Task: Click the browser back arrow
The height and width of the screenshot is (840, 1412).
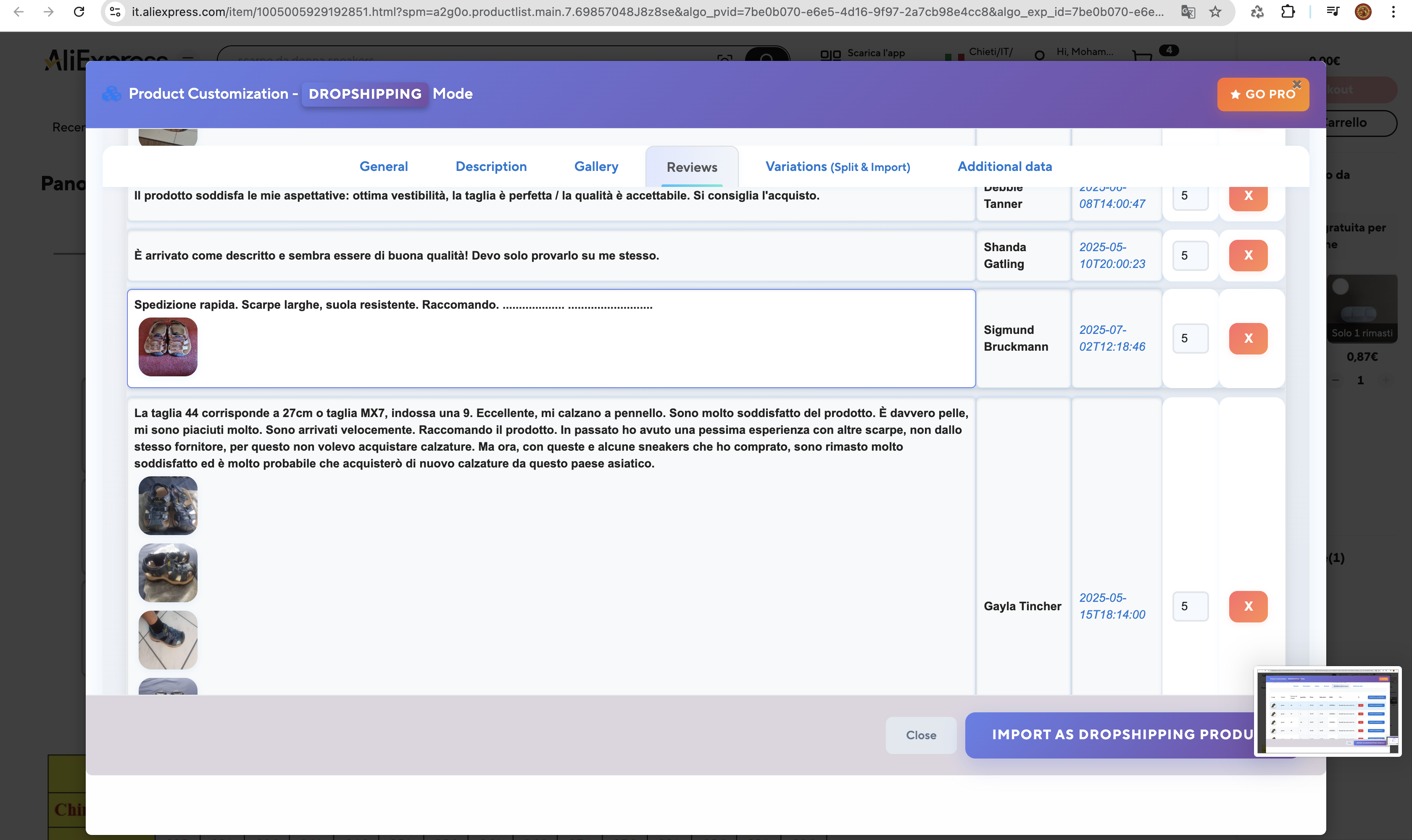Action: [18, 11]
